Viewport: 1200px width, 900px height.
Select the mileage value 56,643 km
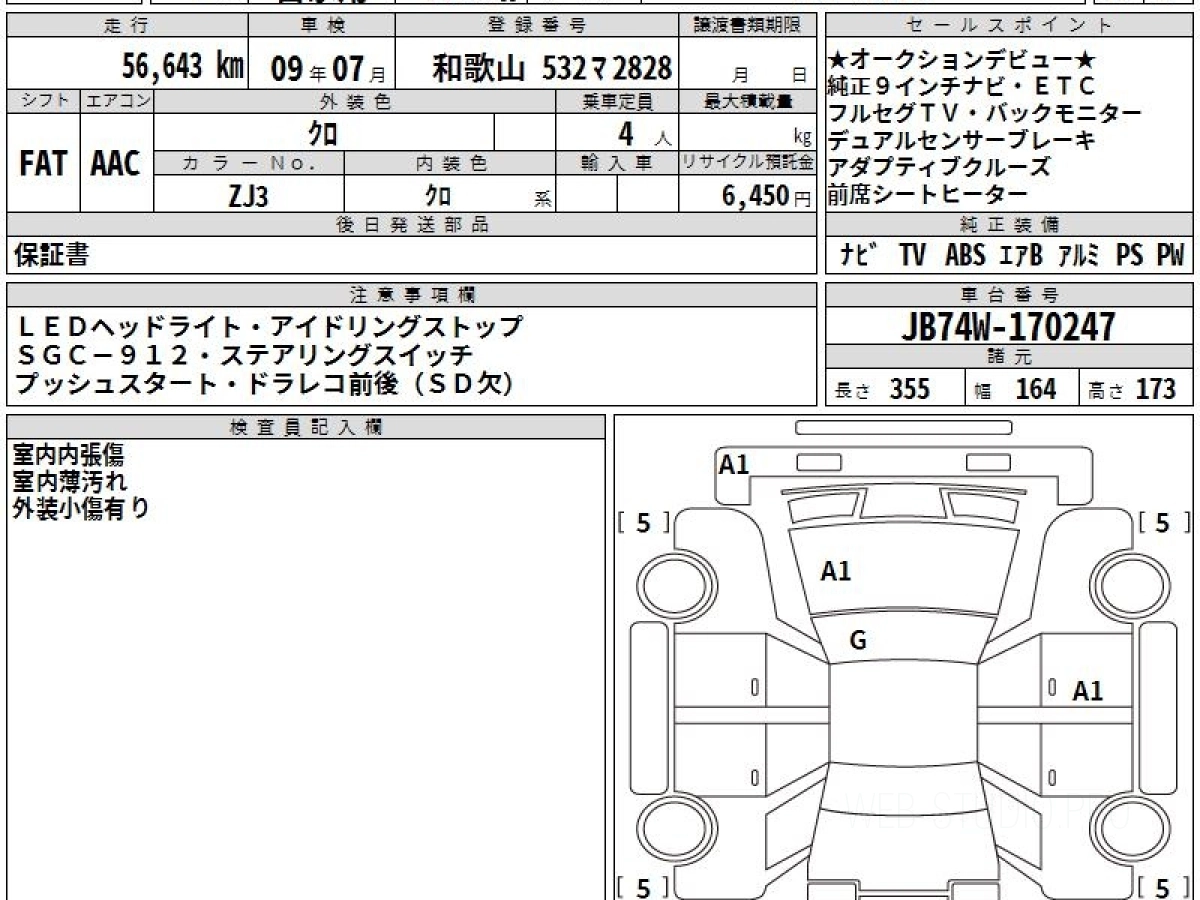[x=183, y=67]
